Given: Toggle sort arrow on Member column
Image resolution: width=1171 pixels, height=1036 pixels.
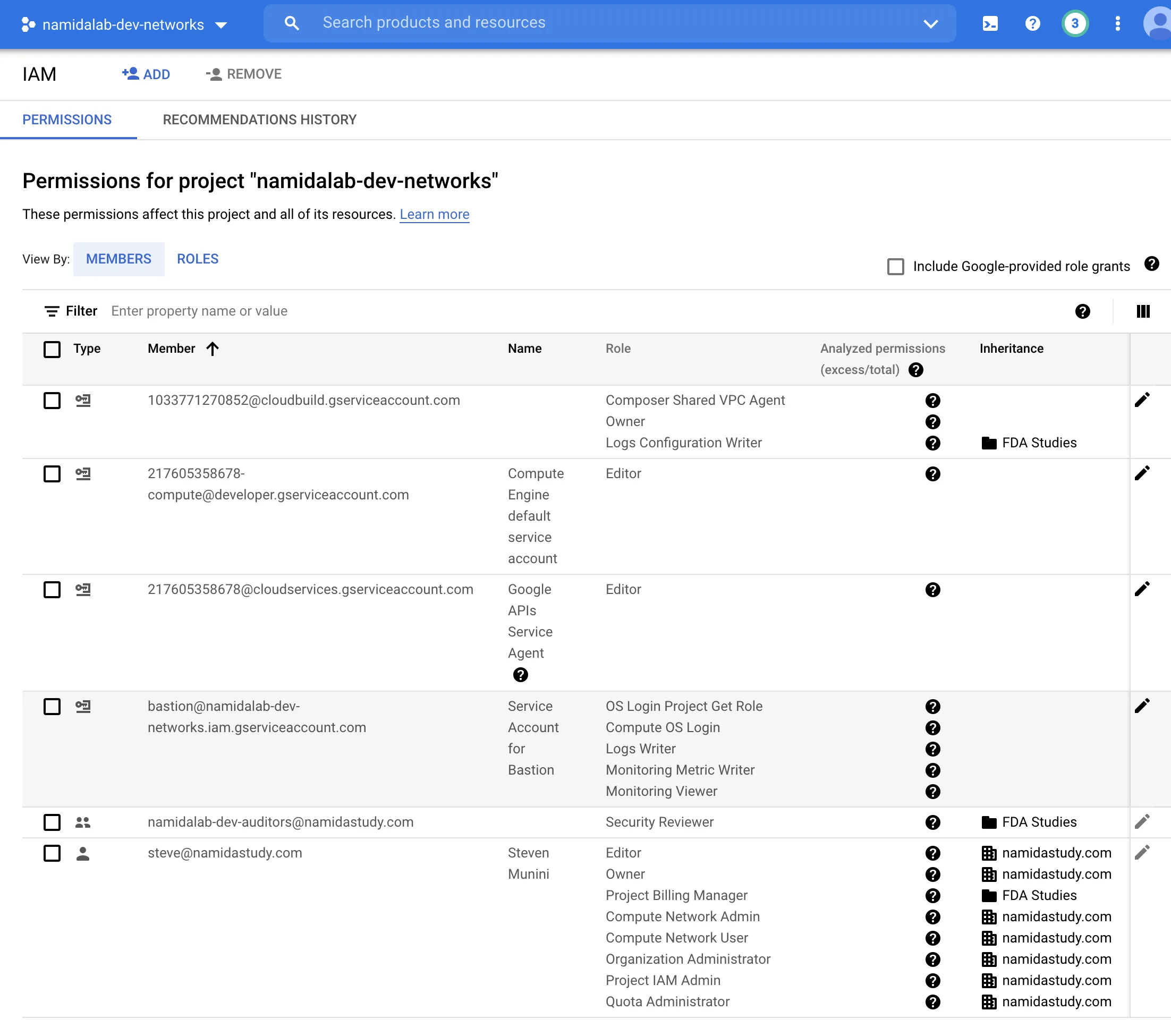Looking at the screenshot, I should 213,349.
